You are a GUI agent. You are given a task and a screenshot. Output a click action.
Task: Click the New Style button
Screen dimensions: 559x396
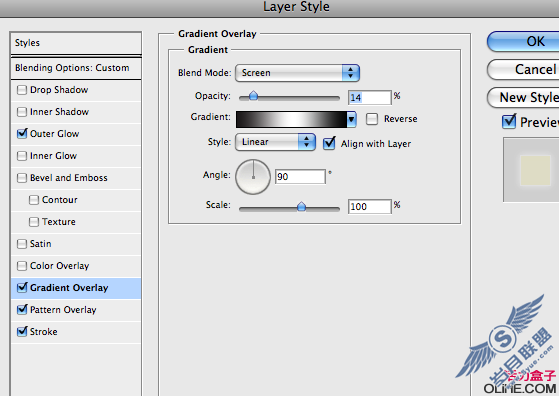tap(523, 97)
